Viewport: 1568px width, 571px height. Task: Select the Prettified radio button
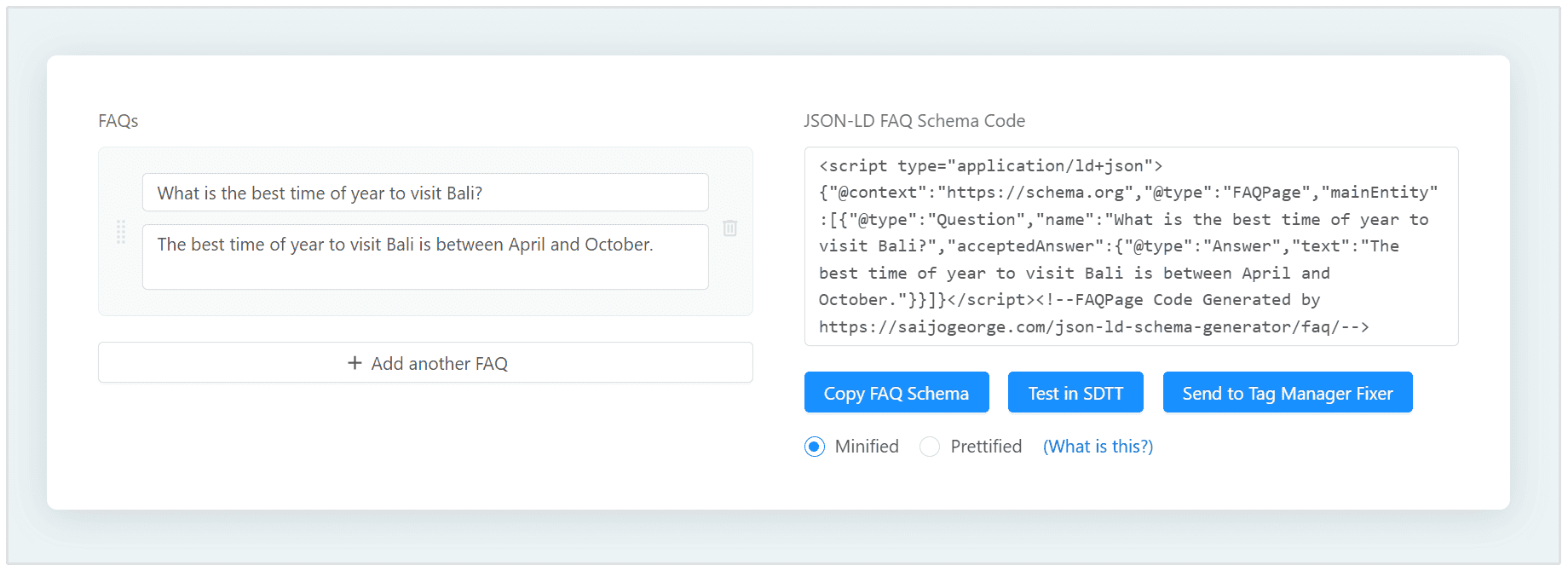click(x=929, y=447)
